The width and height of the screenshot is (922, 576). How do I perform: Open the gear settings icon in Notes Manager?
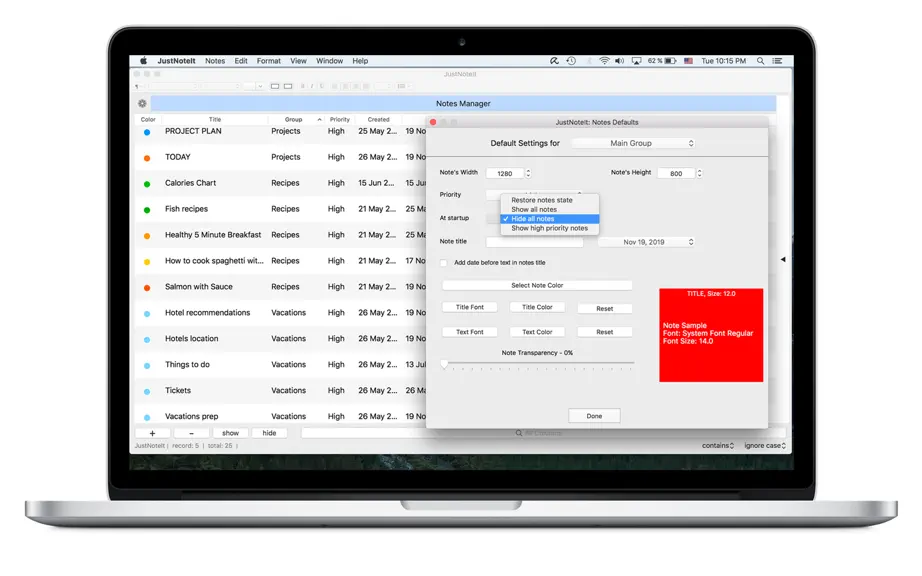(x=142, y=103)
